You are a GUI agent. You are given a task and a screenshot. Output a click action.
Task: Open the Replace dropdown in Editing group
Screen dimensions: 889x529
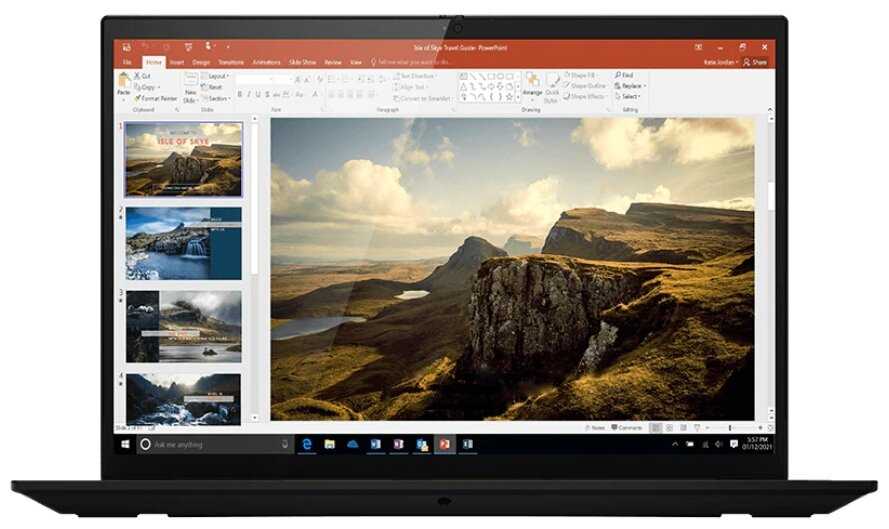click(630, 86)
